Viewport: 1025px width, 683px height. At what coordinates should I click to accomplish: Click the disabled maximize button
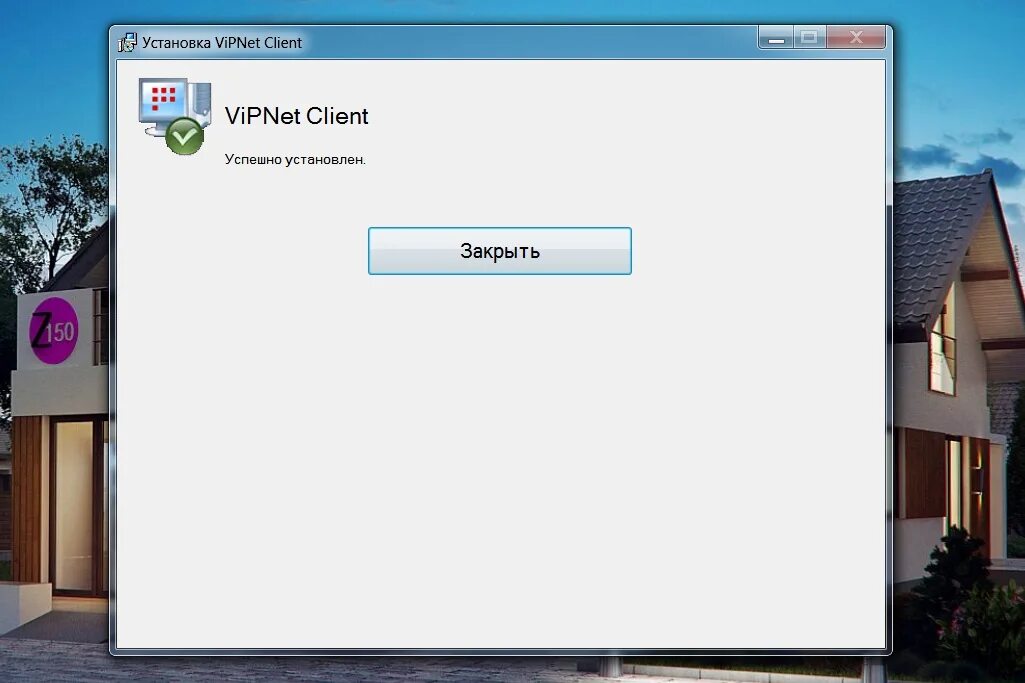click(809, 38)
